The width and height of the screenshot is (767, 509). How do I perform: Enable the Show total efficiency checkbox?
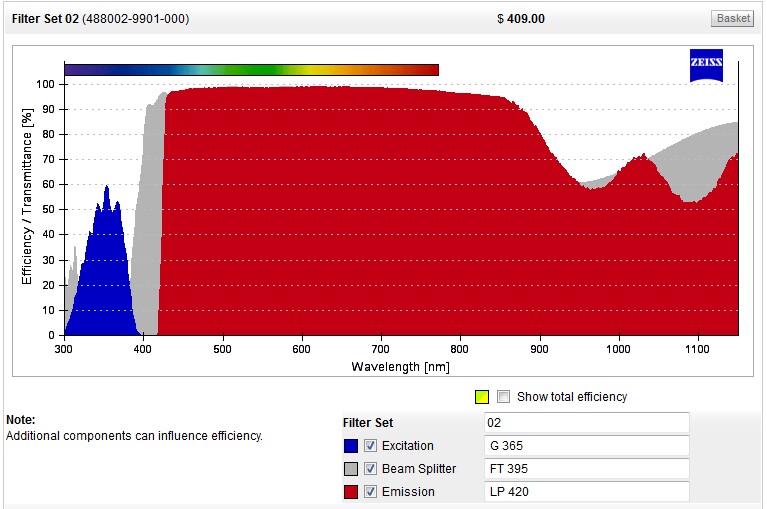click(x=504, y=397)
